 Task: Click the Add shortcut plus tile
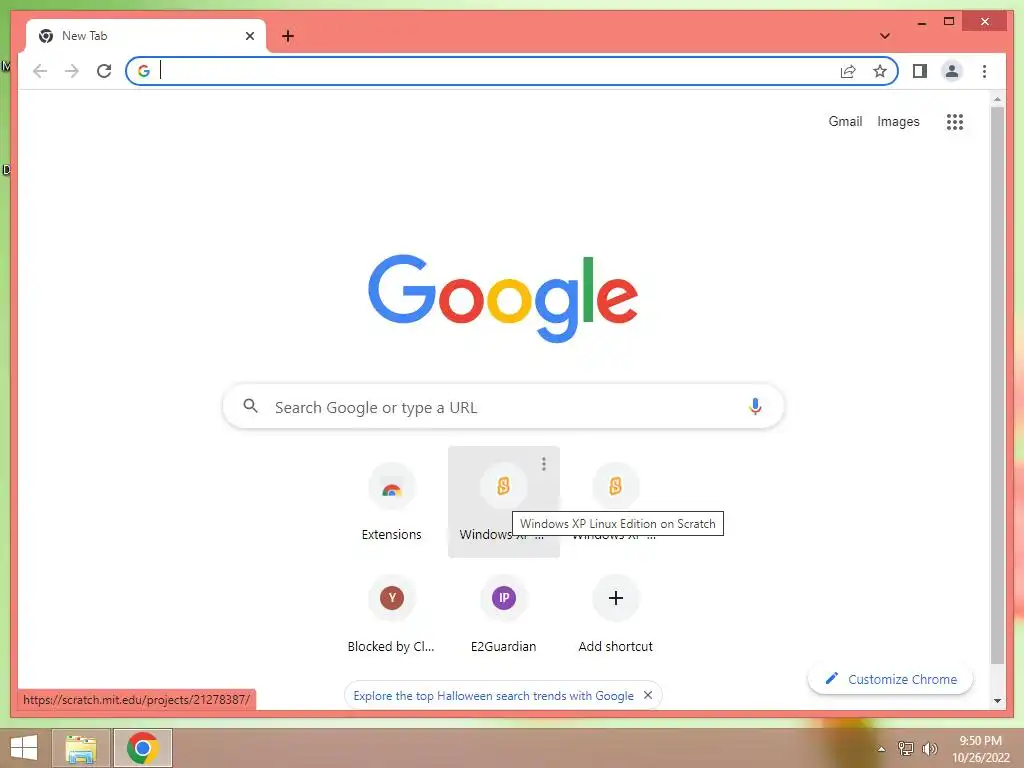pos(615,614)
